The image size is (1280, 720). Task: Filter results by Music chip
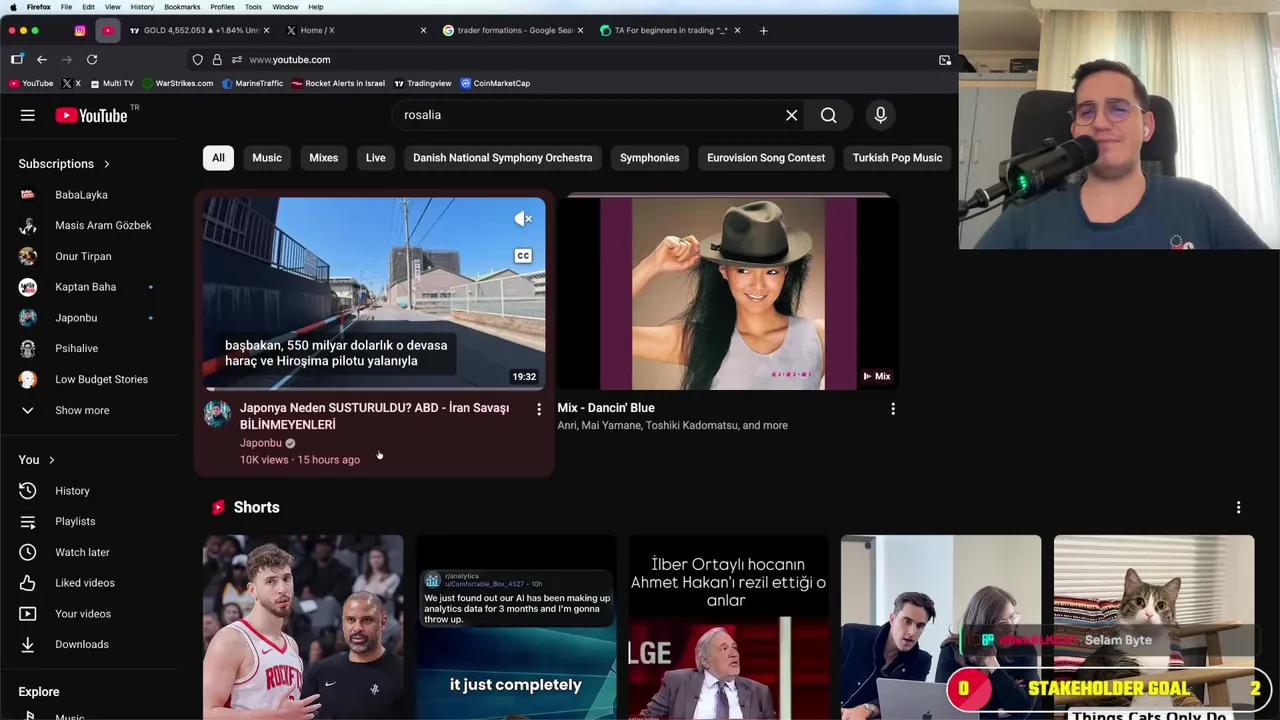pos(267,158)
